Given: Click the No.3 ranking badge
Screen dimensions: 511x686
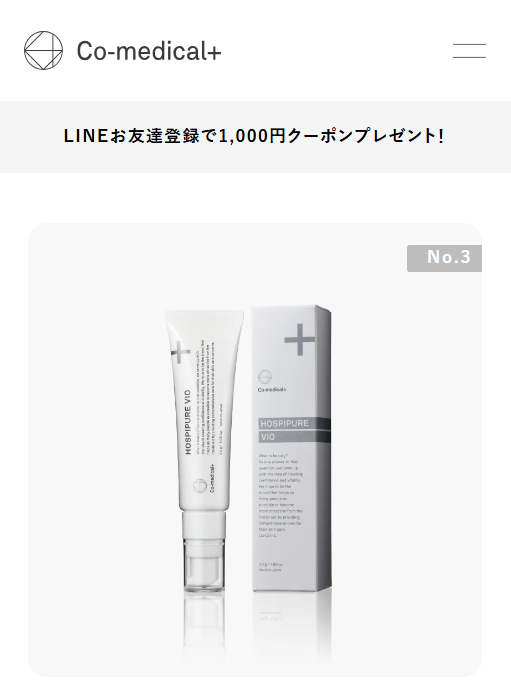Looking at the screenshot, I should click(x=444, y=258).
